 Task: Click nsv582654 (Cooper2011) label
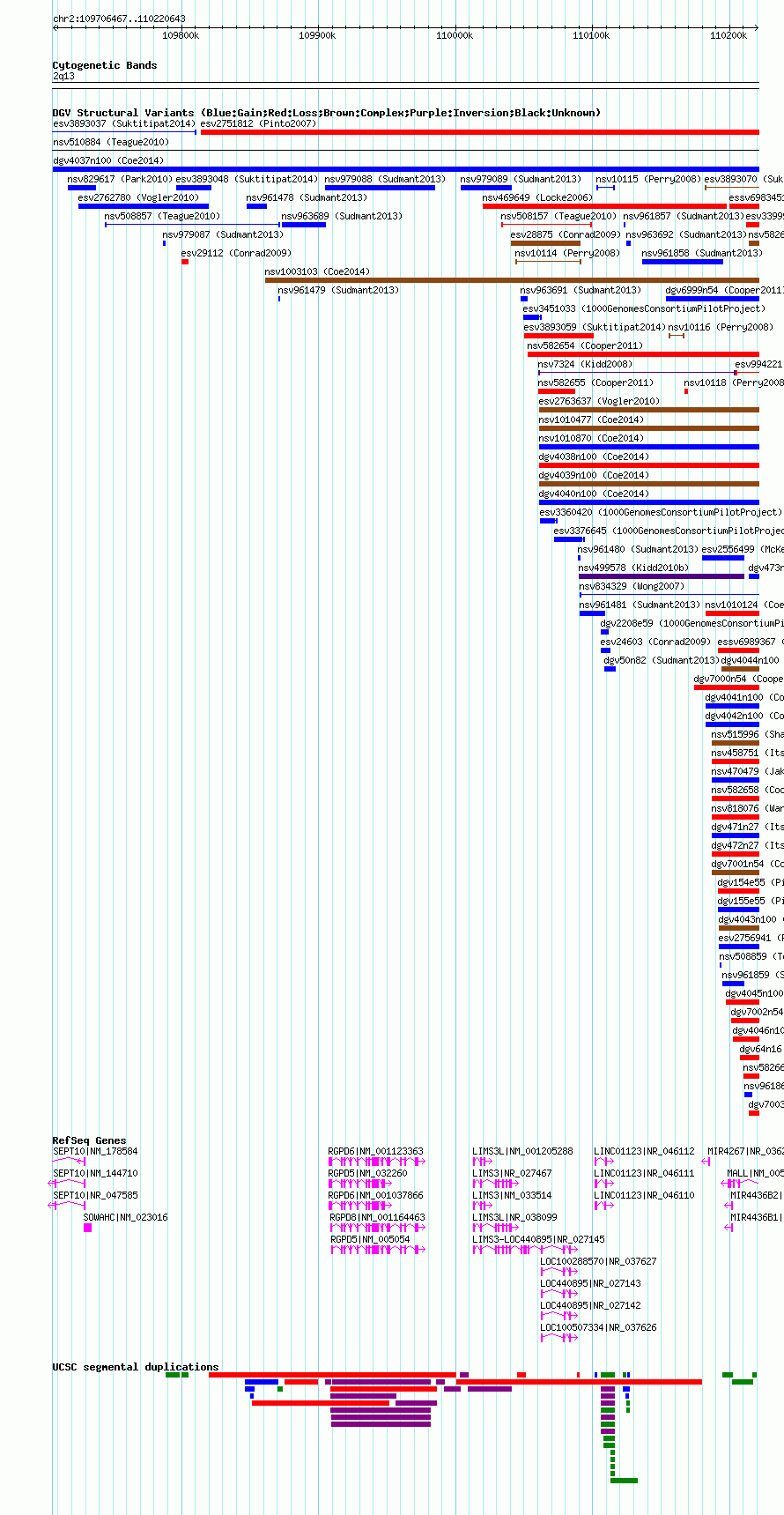[586, 345]
